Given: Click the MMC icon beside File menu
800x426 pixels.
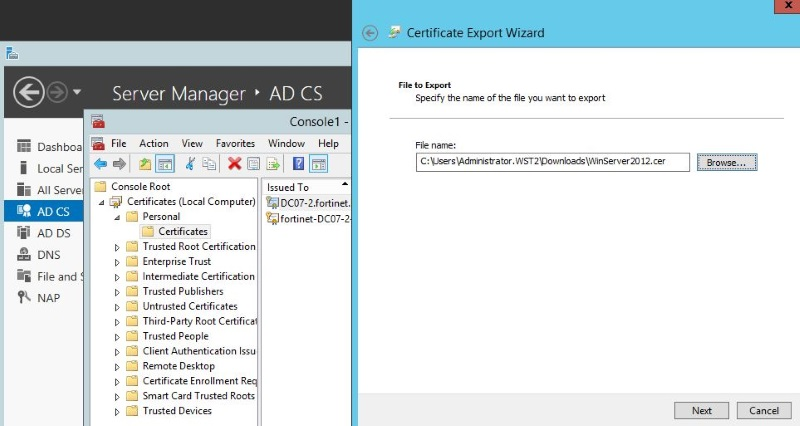Looking at the screenshot, I should point(98,143).
